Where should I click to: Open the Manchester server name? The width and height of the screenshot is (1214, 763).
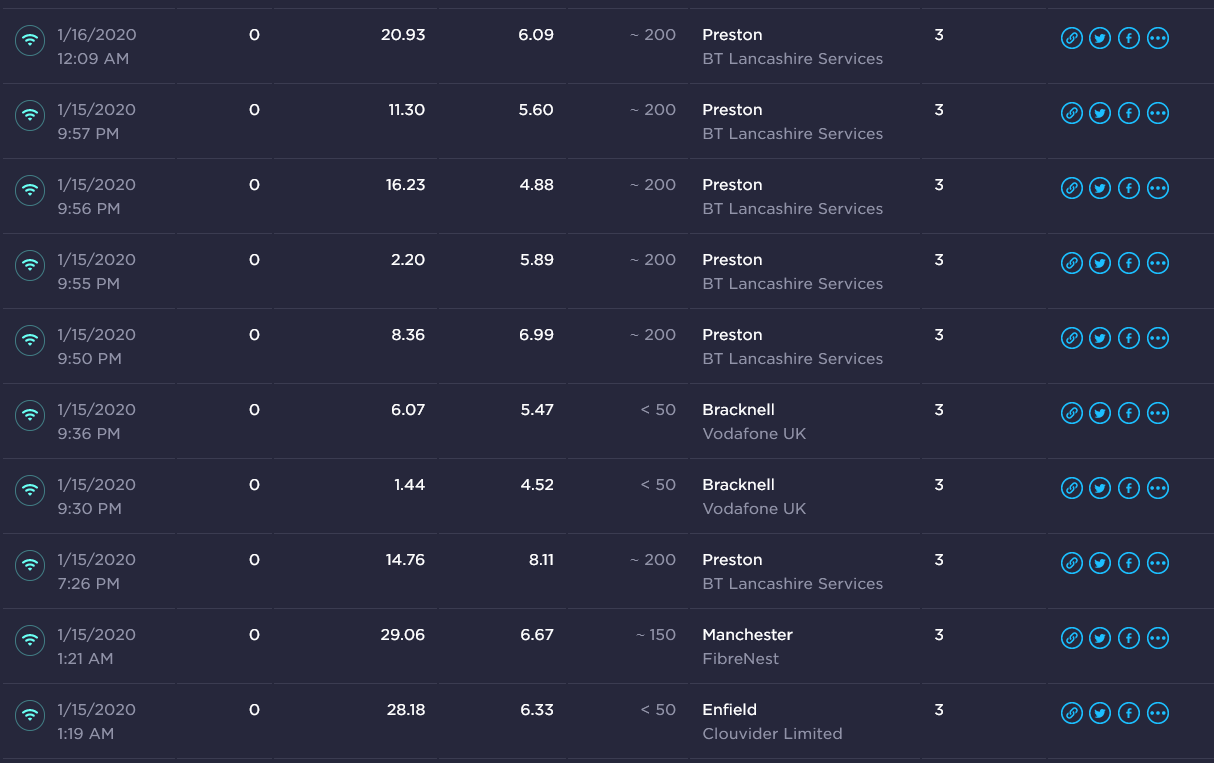click(x=747, y=635)
